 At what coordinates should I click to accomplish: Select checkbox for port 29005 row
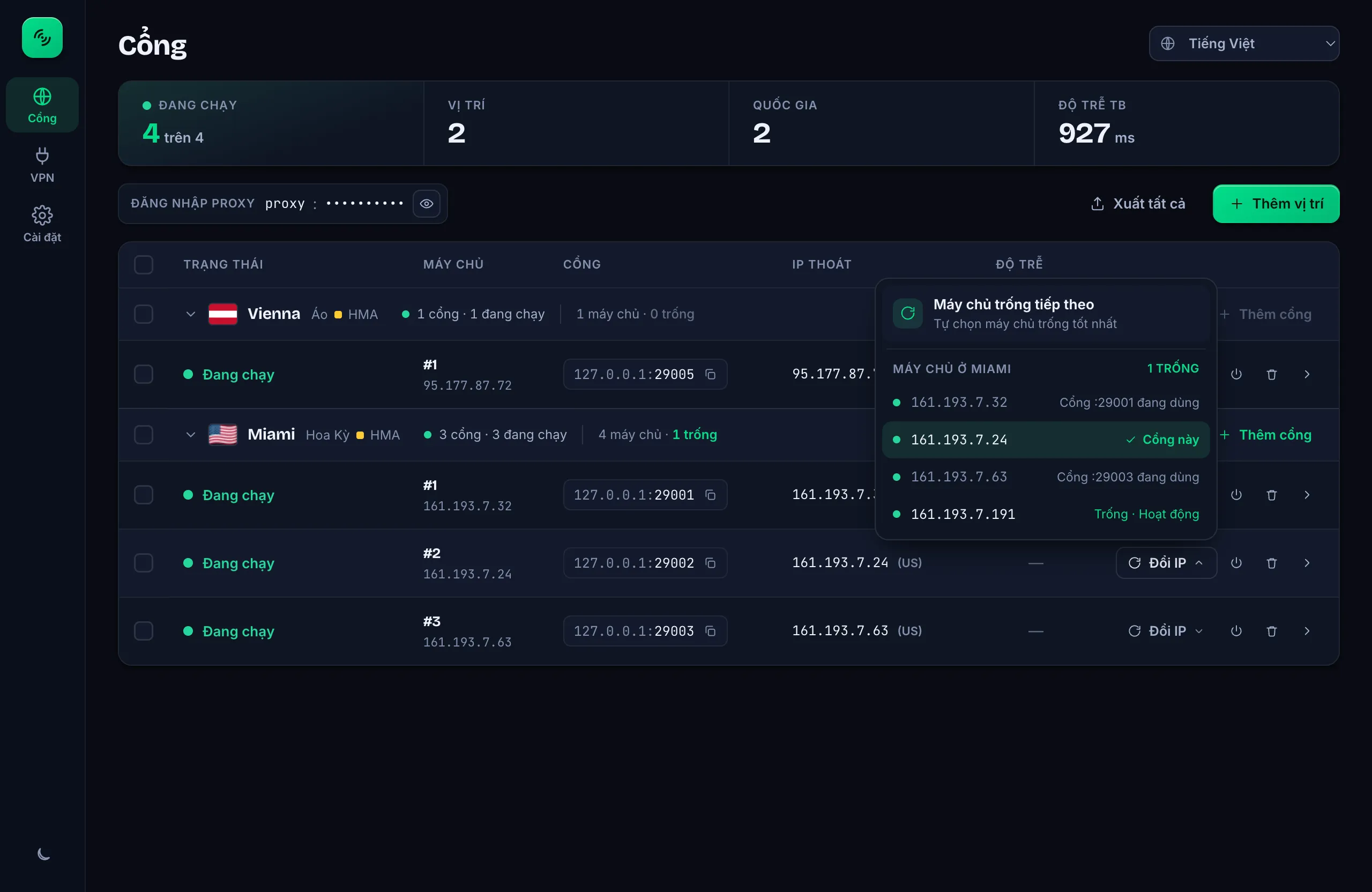144,374
